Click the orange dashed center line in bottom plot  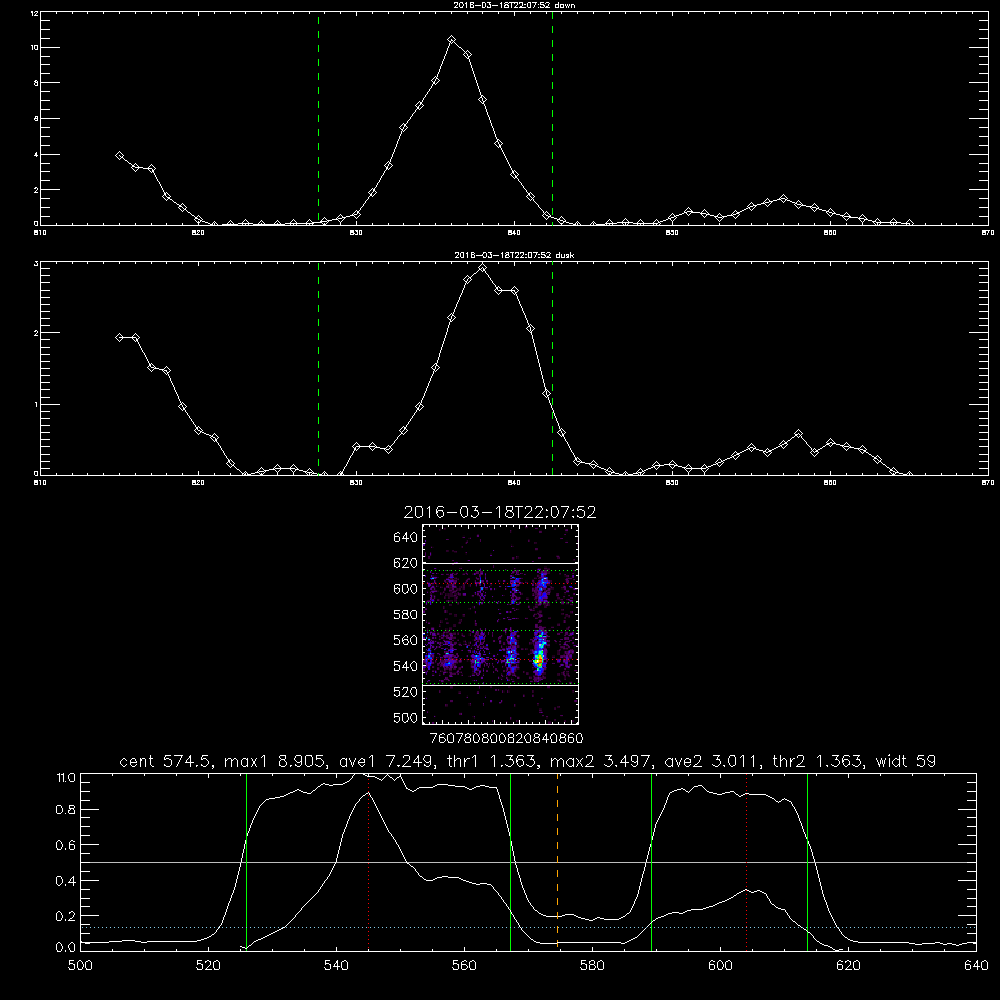(x=557, y=862)
